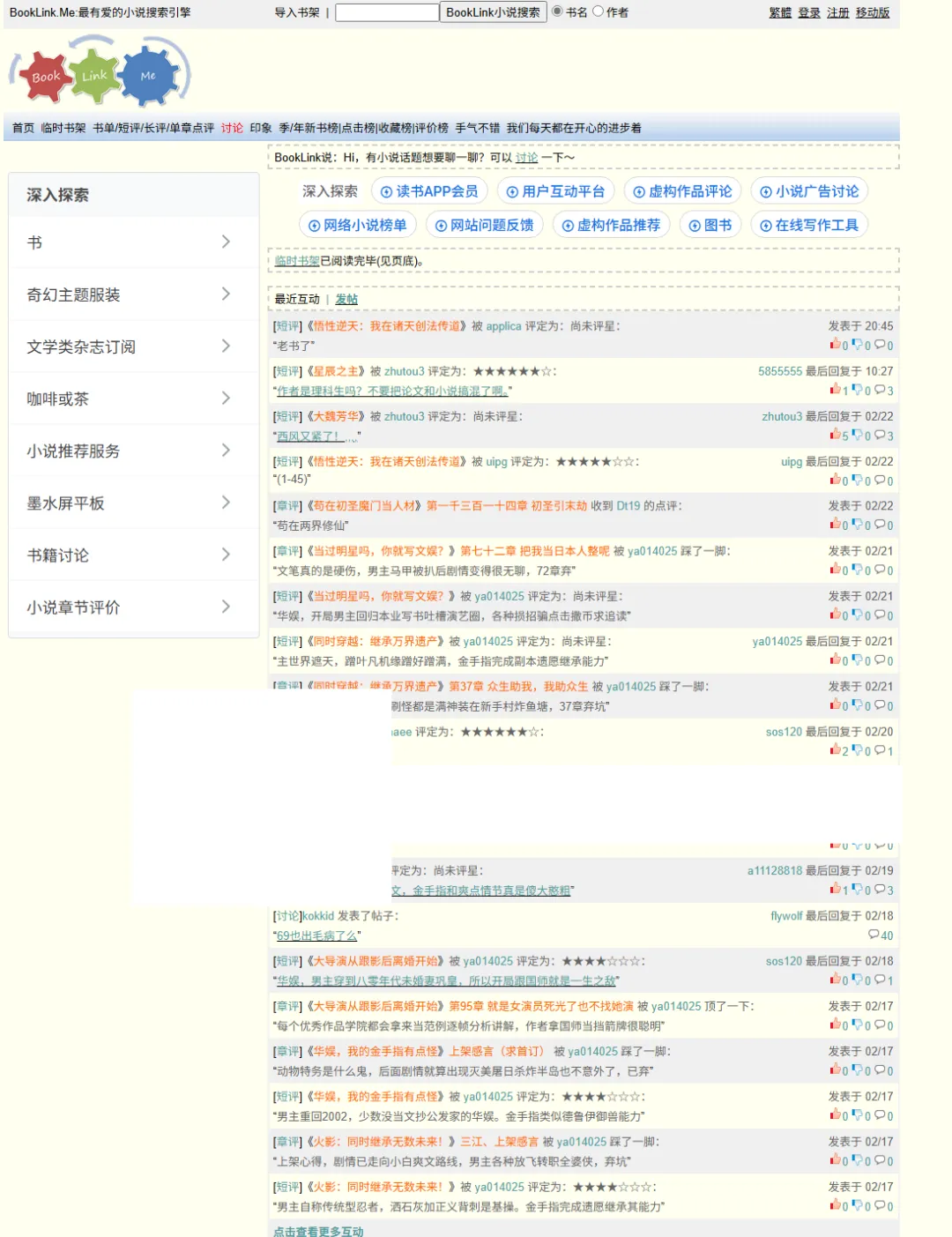Click 点击查看更多互动 at the bottom
The height and width of the screenshot is (1237, 952).
coord(318,1231)
